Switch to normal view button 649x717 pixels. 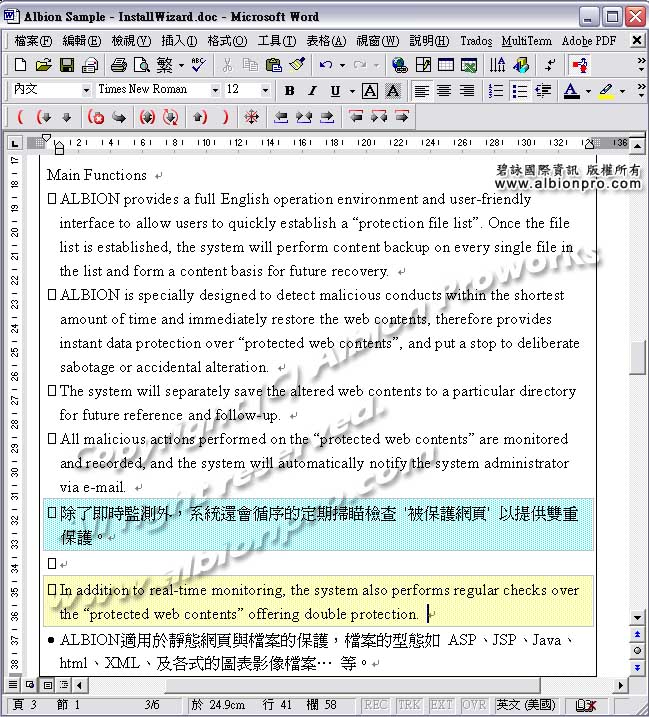coord(13,685)
